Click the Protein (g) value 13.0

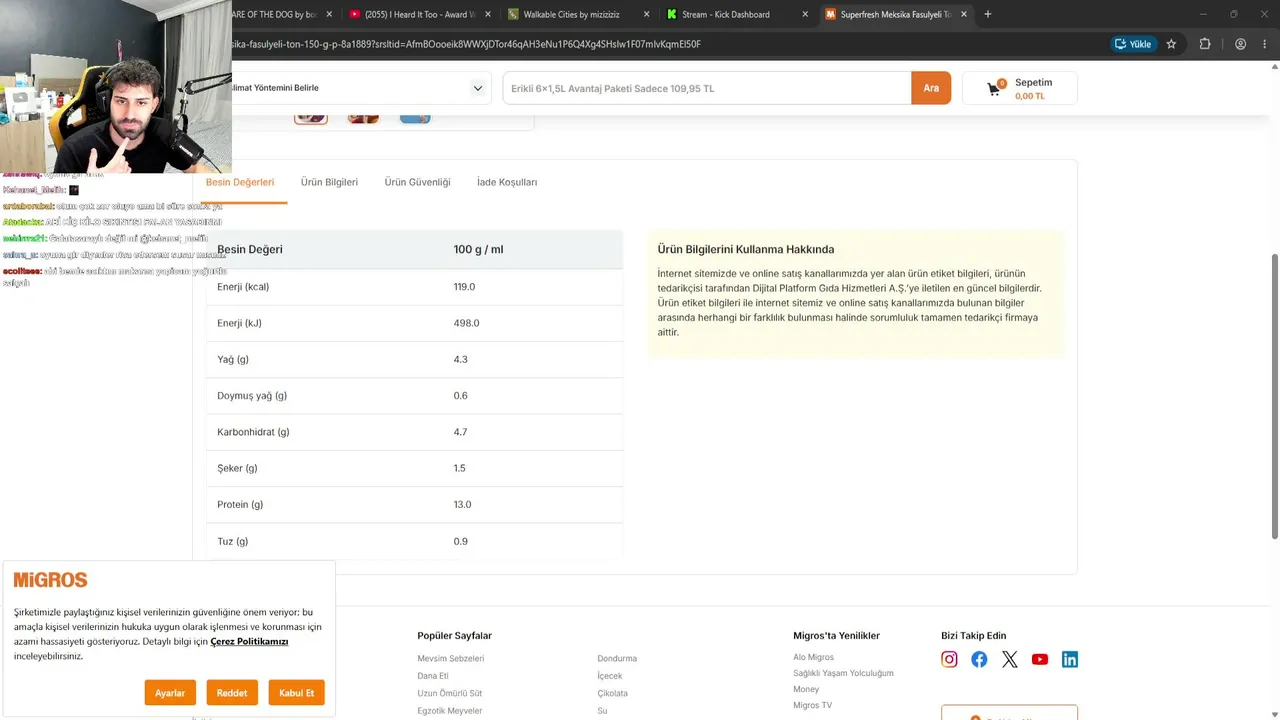[462, 505]
